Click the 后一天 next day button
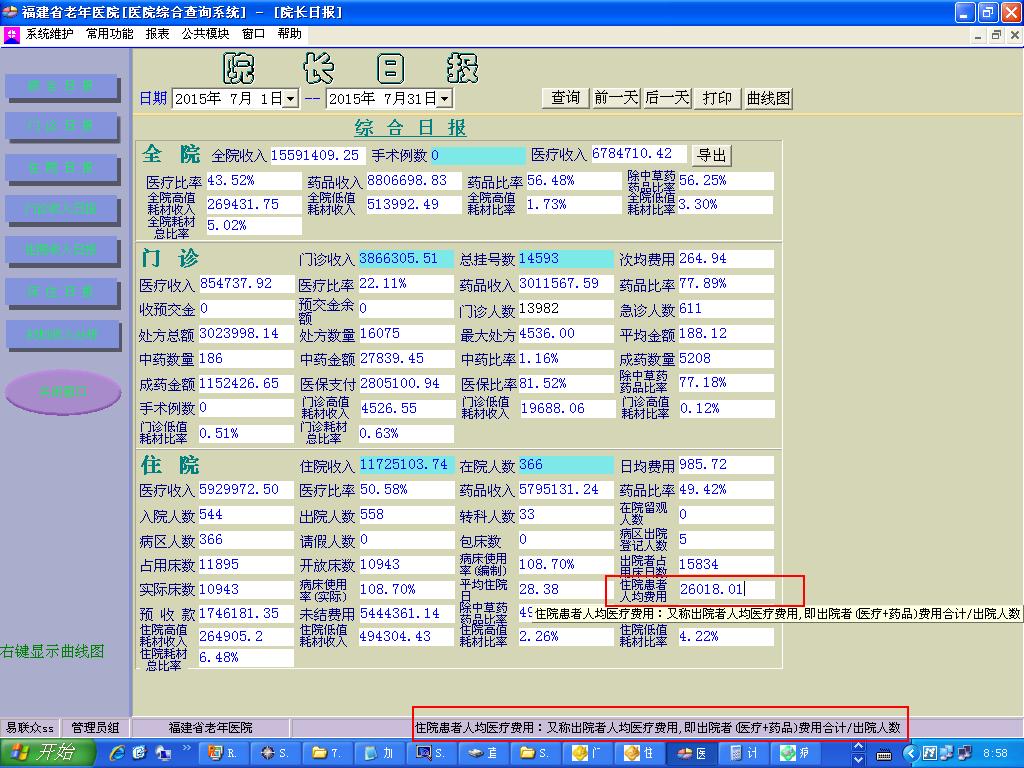Image resolution: width=1024 pixels, height=768 pixels. 667,98
